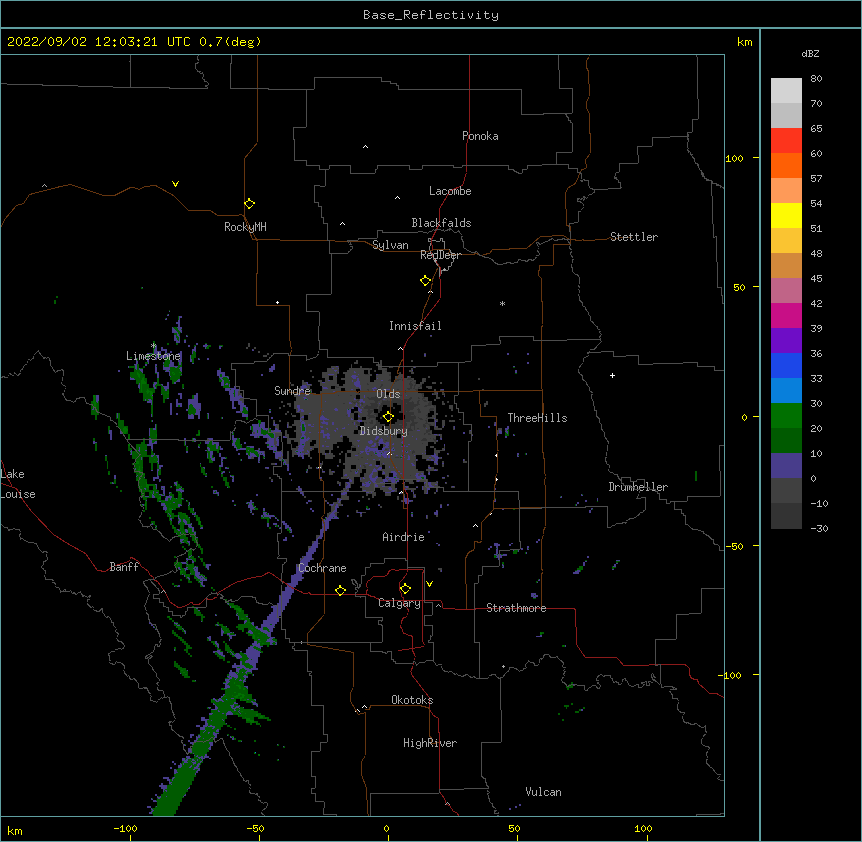Viewport: 862px width, 842px height.
Task: Click the Lake Louise label
Action: (x=18, y=484)
